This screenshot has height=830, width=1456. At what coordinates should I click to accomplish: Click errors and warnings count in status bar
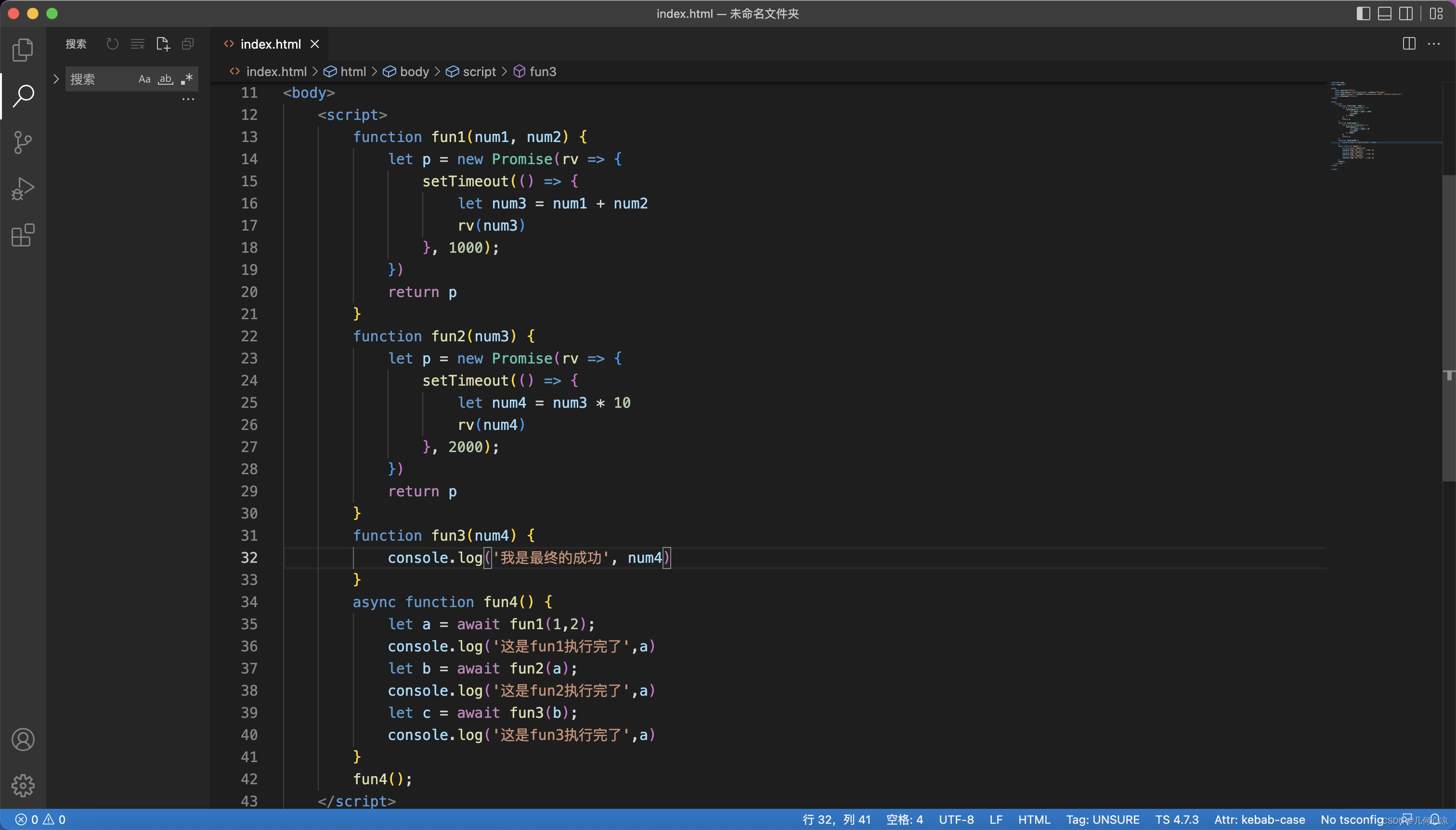tap(40, 820)
